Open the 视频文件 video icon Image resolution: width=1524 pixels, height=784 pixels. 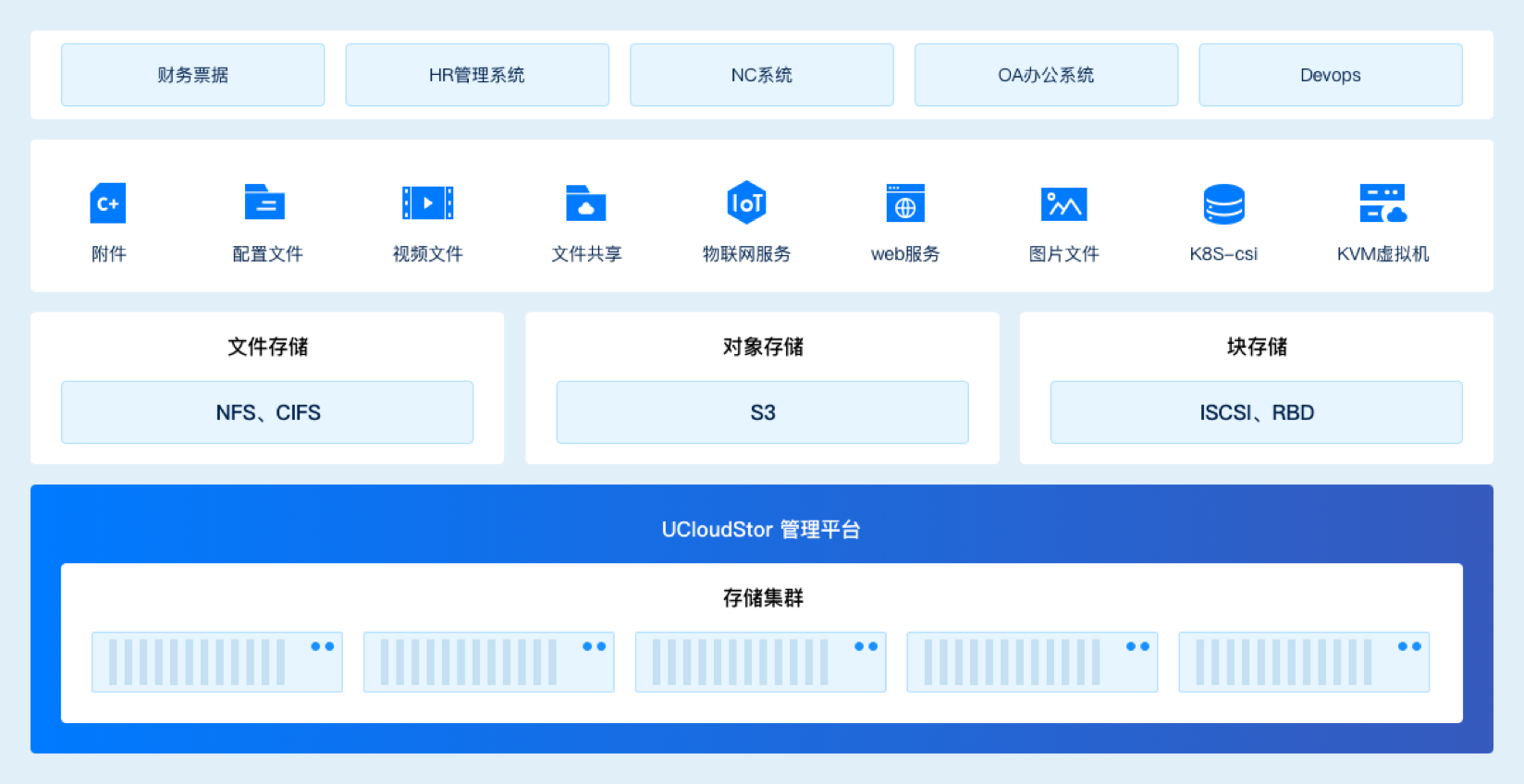click(x=427, y=202)
